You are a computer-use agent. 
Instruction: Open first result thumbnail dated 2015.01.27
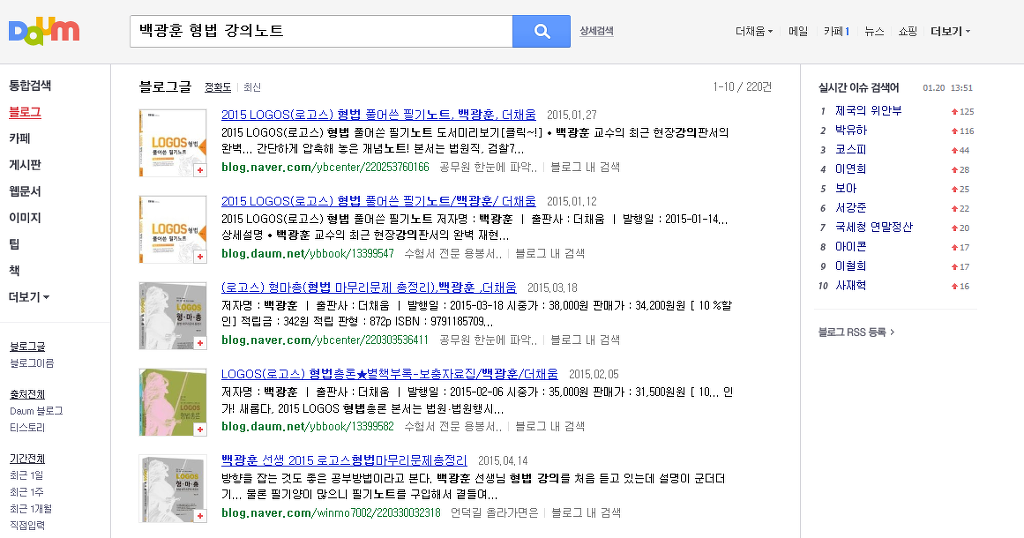173,143
